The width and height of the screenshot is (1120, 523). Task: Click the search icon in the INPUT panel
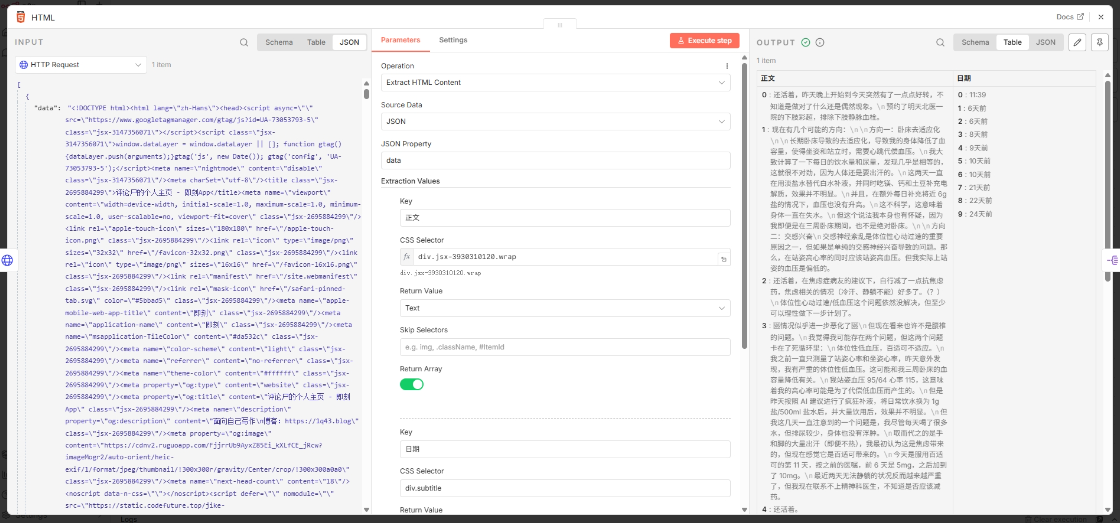pyautogui.click(x=244, y=42)
